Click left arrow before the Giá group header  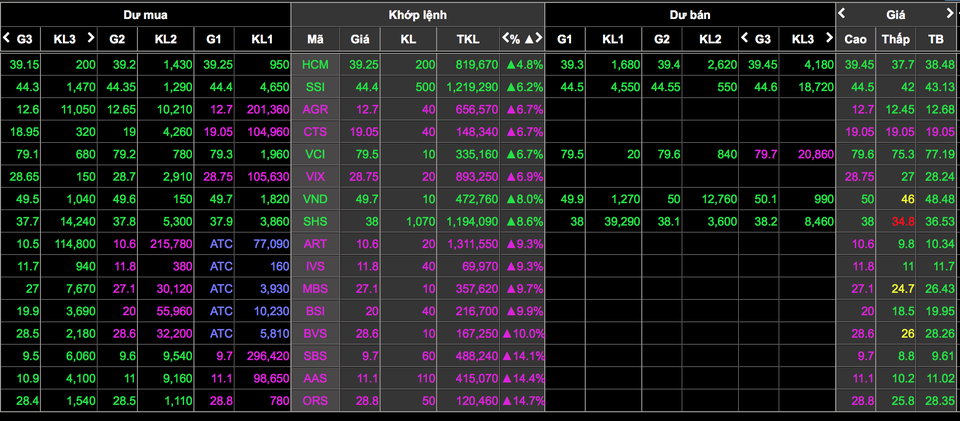(x=842, y=13)
